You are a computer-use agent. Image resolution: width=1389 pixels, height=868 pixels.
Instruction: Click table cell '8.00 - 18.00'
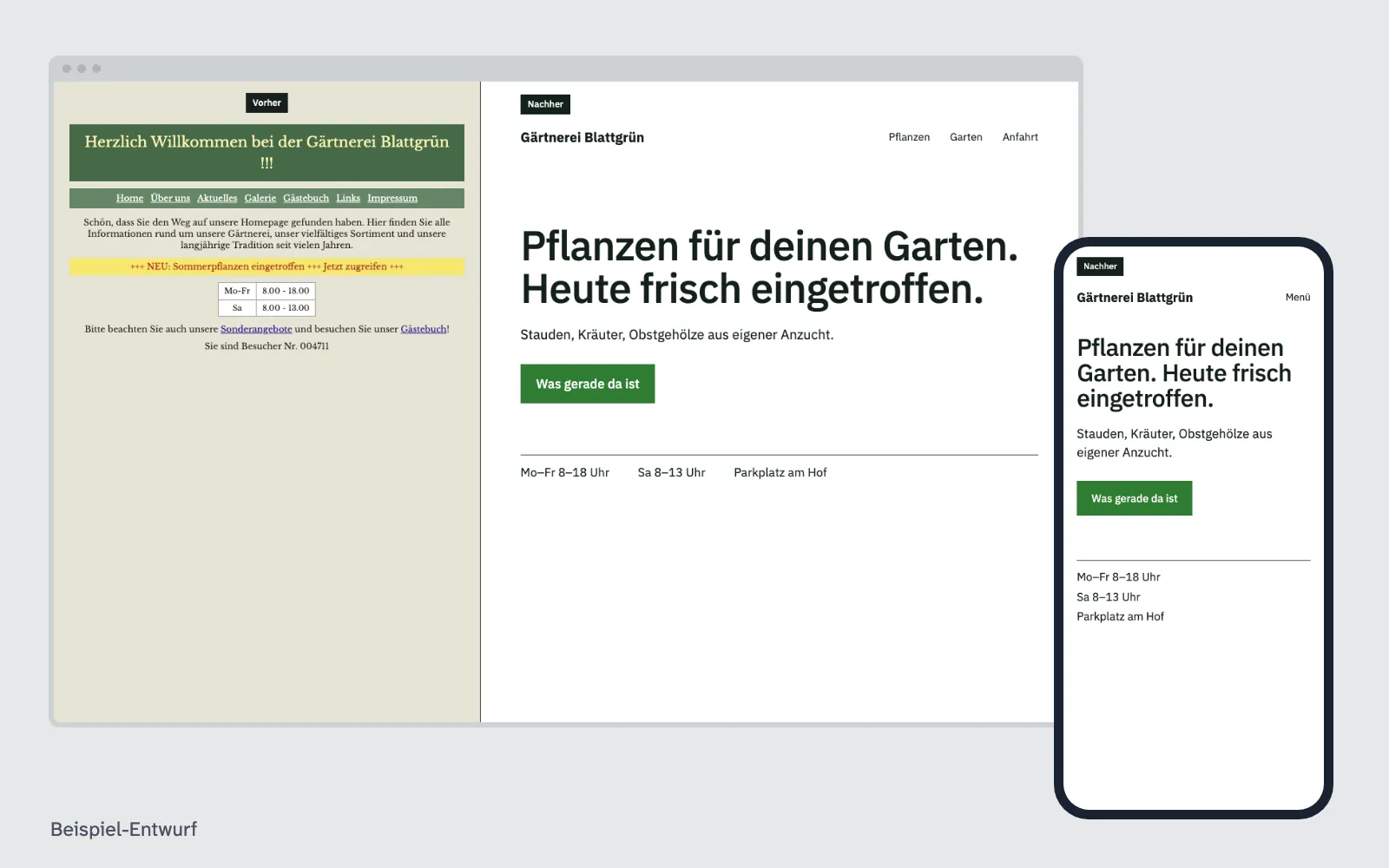[286, 291]
